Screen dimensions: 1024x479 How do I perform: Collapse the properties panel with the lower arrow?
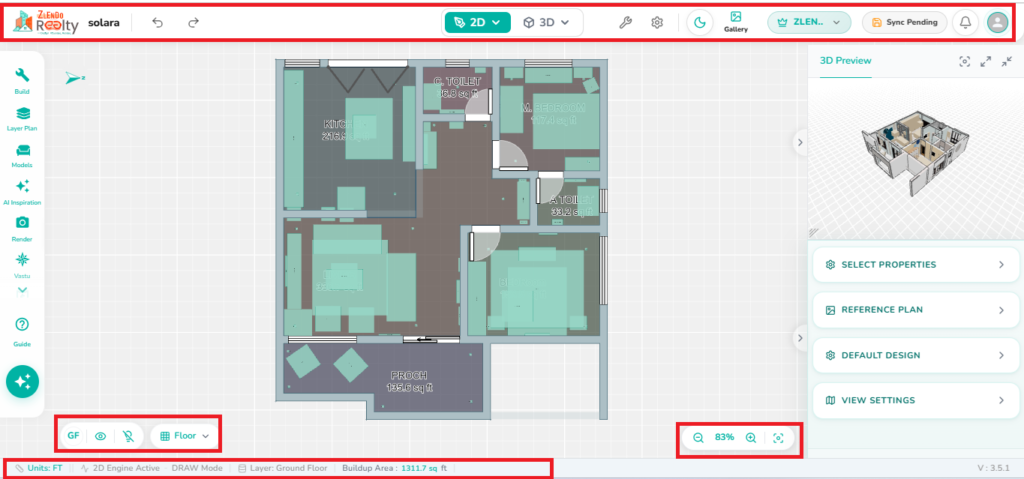[x=801, y=337]
